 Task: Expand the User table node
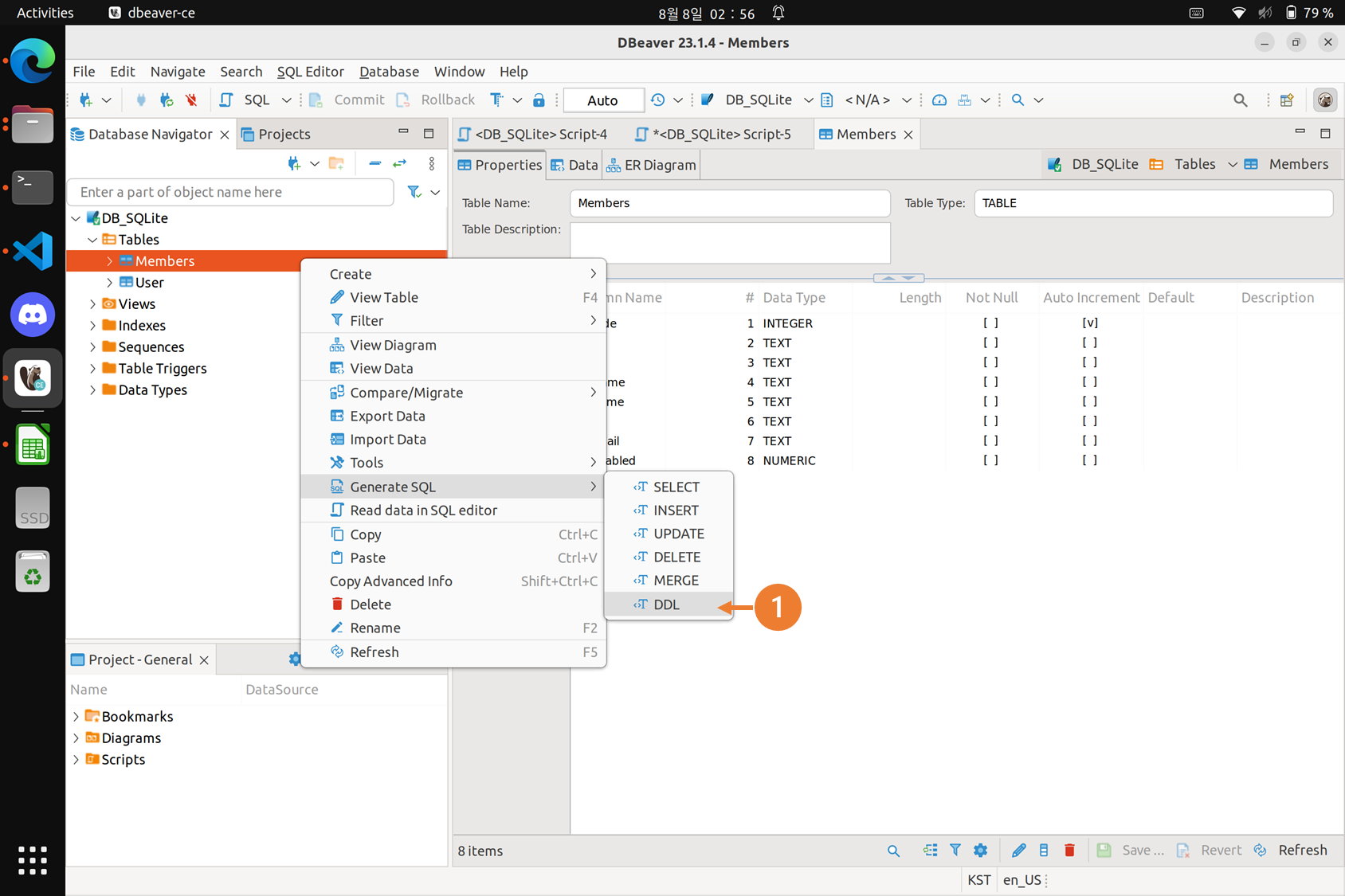109,282
